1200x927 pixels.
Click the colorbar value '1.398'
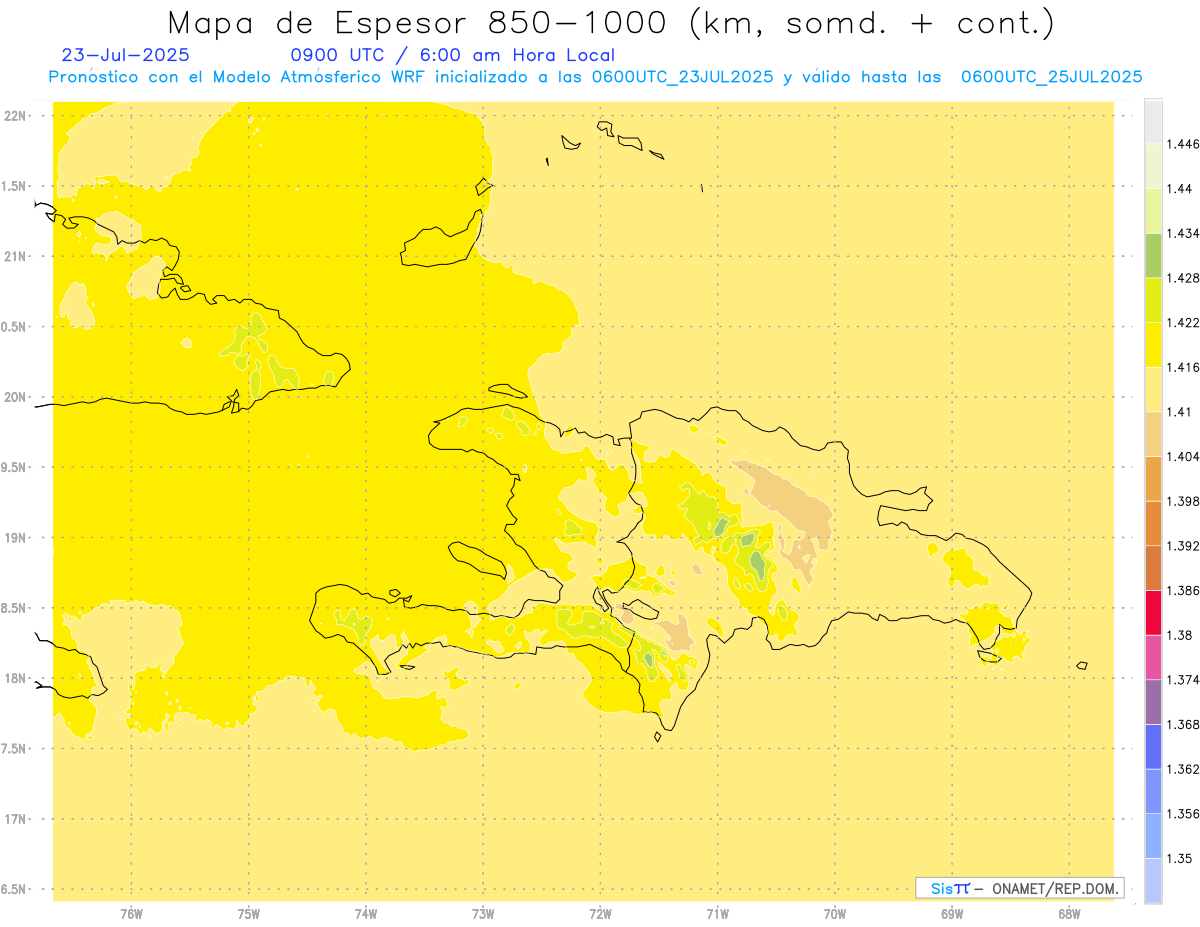(1184, 501)
